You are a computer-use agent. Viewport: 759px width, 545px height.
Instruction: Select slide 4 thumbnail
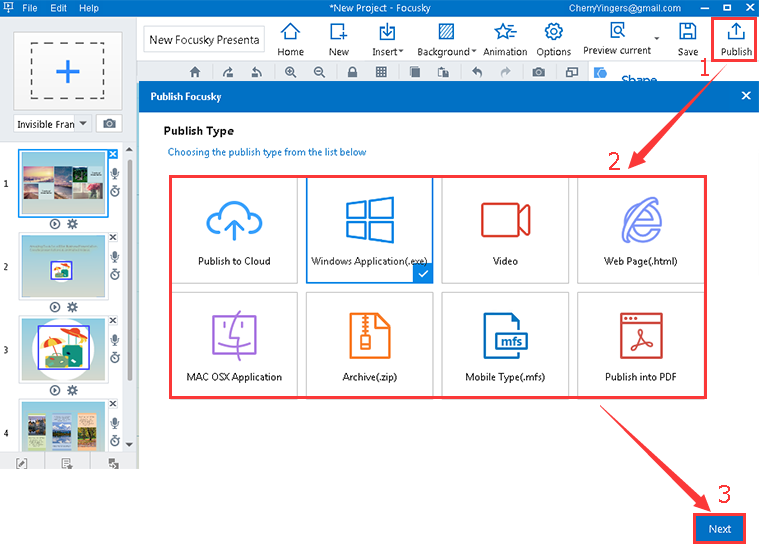click(x=63, y=425)
